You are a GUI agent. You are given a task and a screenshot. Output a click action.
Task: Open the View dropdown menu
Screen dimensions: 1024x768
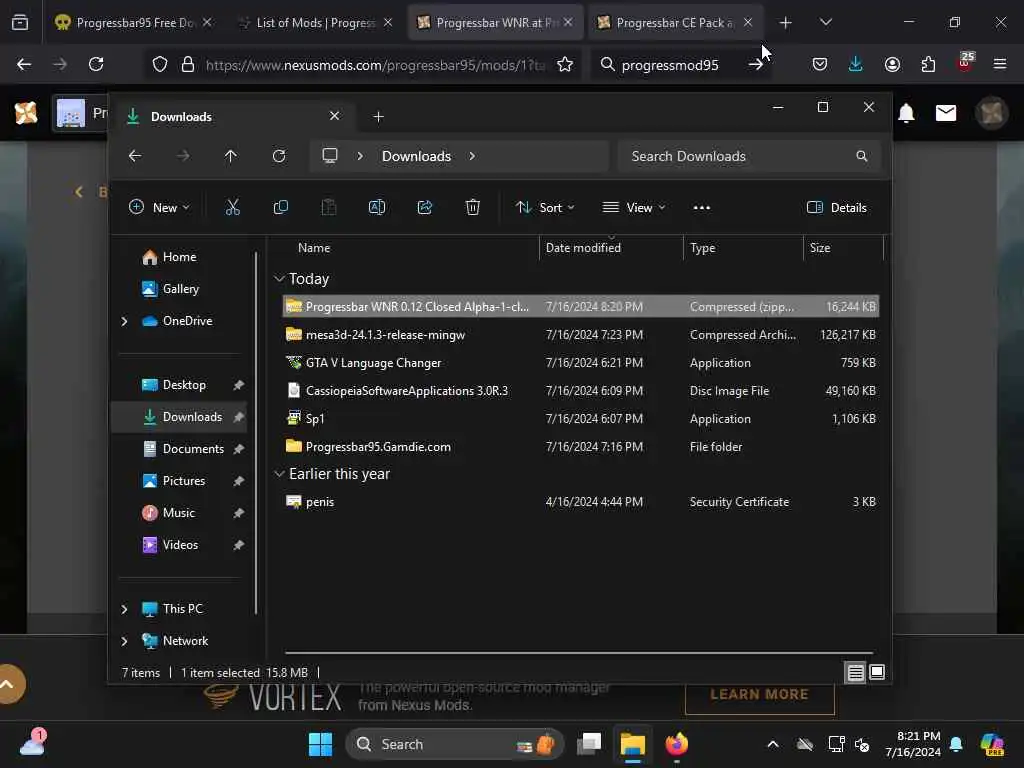click(x=633, y=208)
